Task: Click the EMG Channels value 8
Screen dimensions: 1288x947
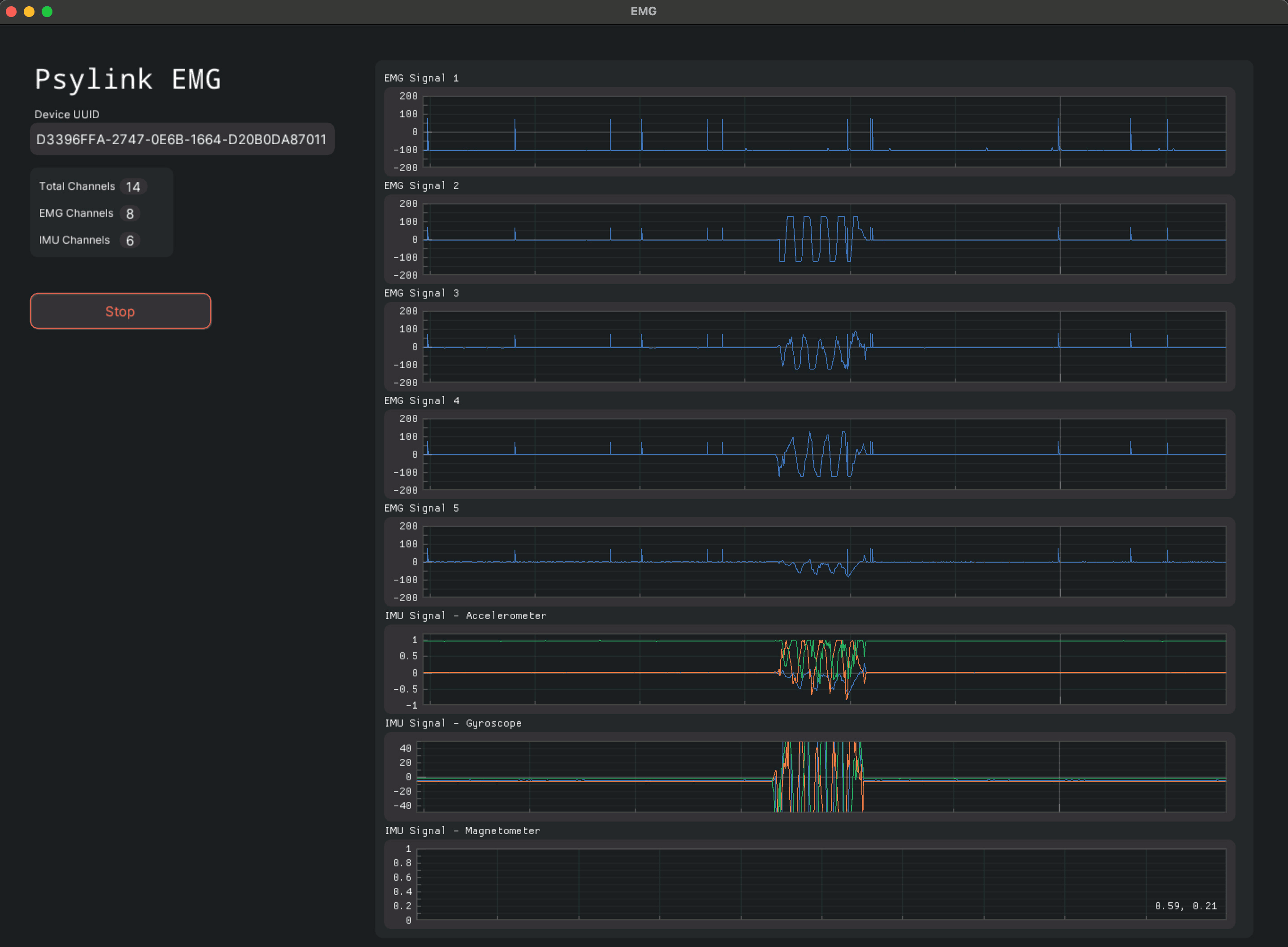Action: click(130, 214)
